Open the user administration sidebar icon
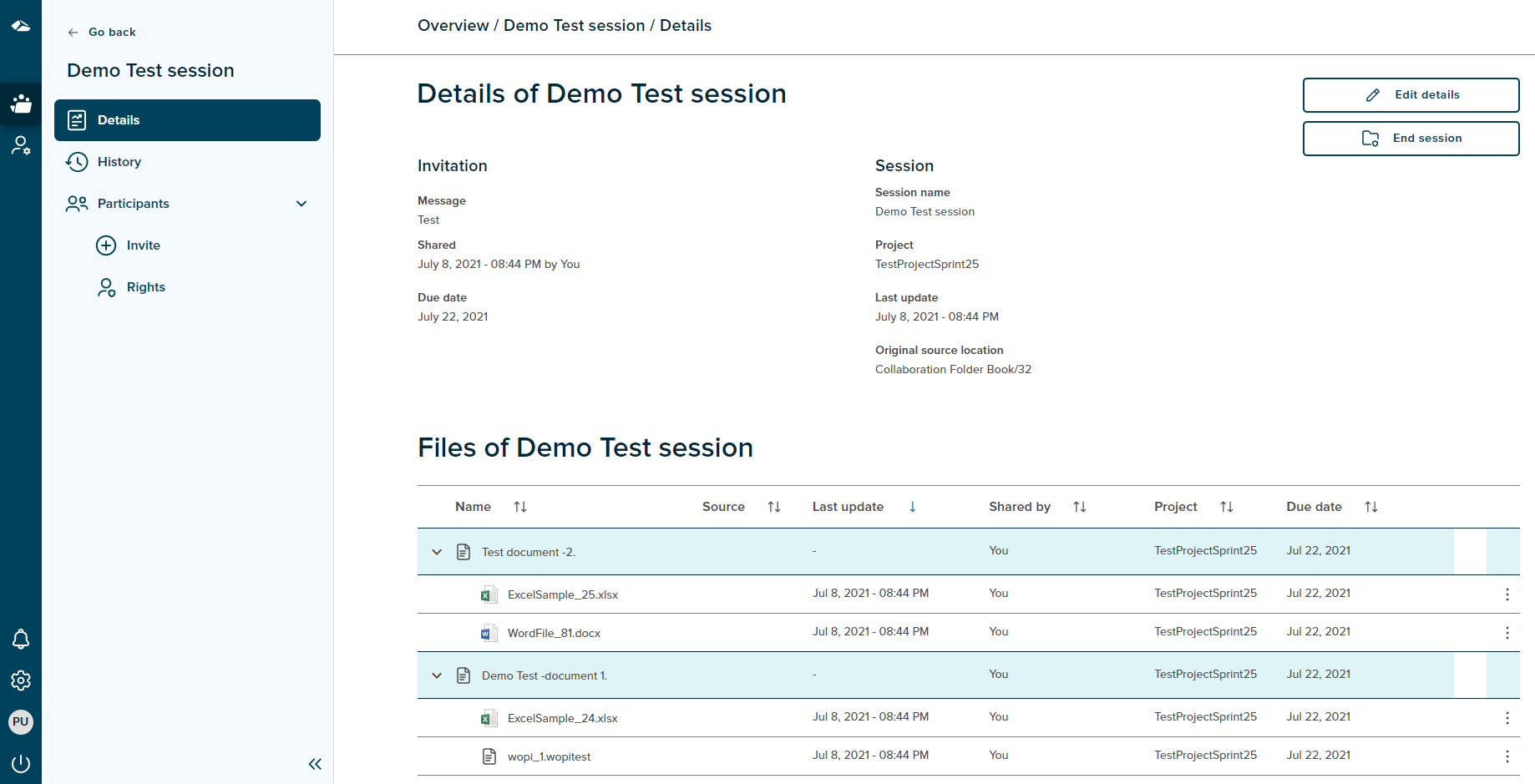 click(x=20, y=145)
